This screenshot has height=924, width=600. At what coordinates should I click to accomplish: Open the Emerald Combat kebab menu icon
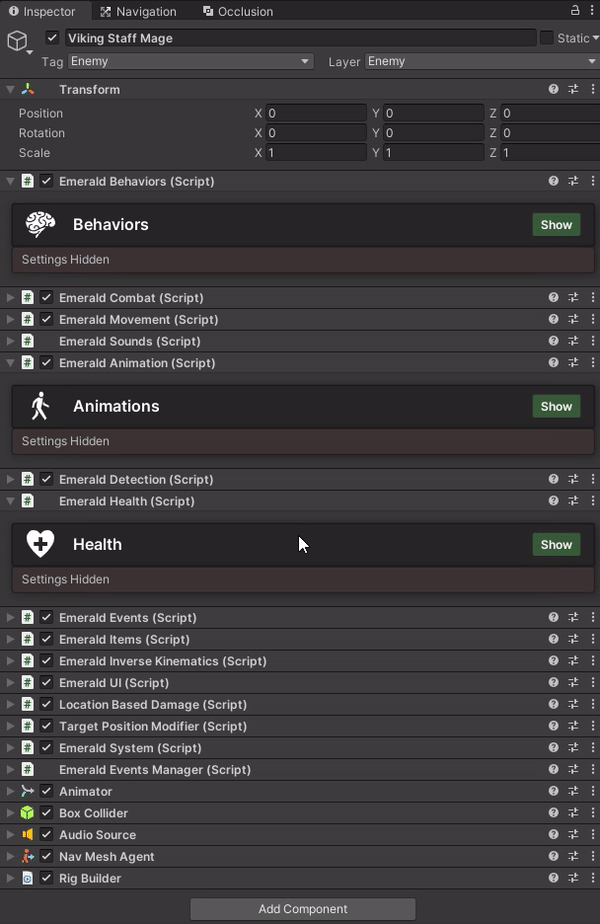[x=593, y=297]
